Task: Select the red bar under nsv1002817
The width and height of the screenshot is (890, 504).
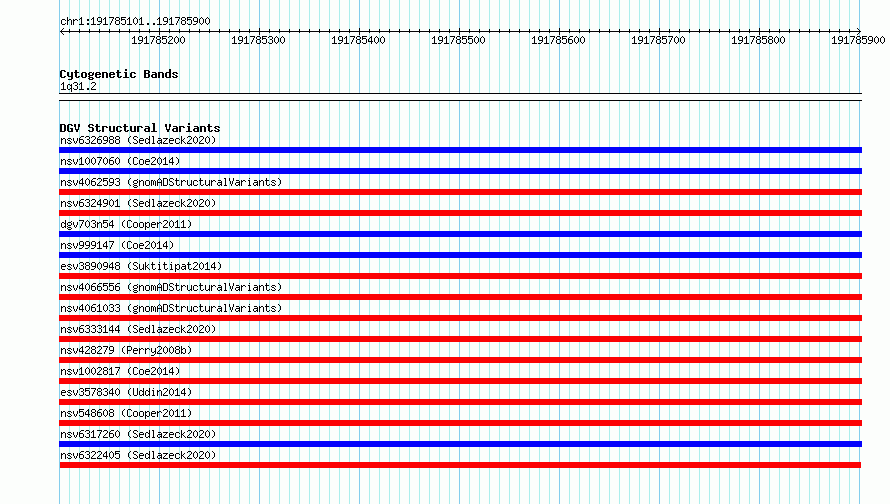Action: click(x=460, y=381)
